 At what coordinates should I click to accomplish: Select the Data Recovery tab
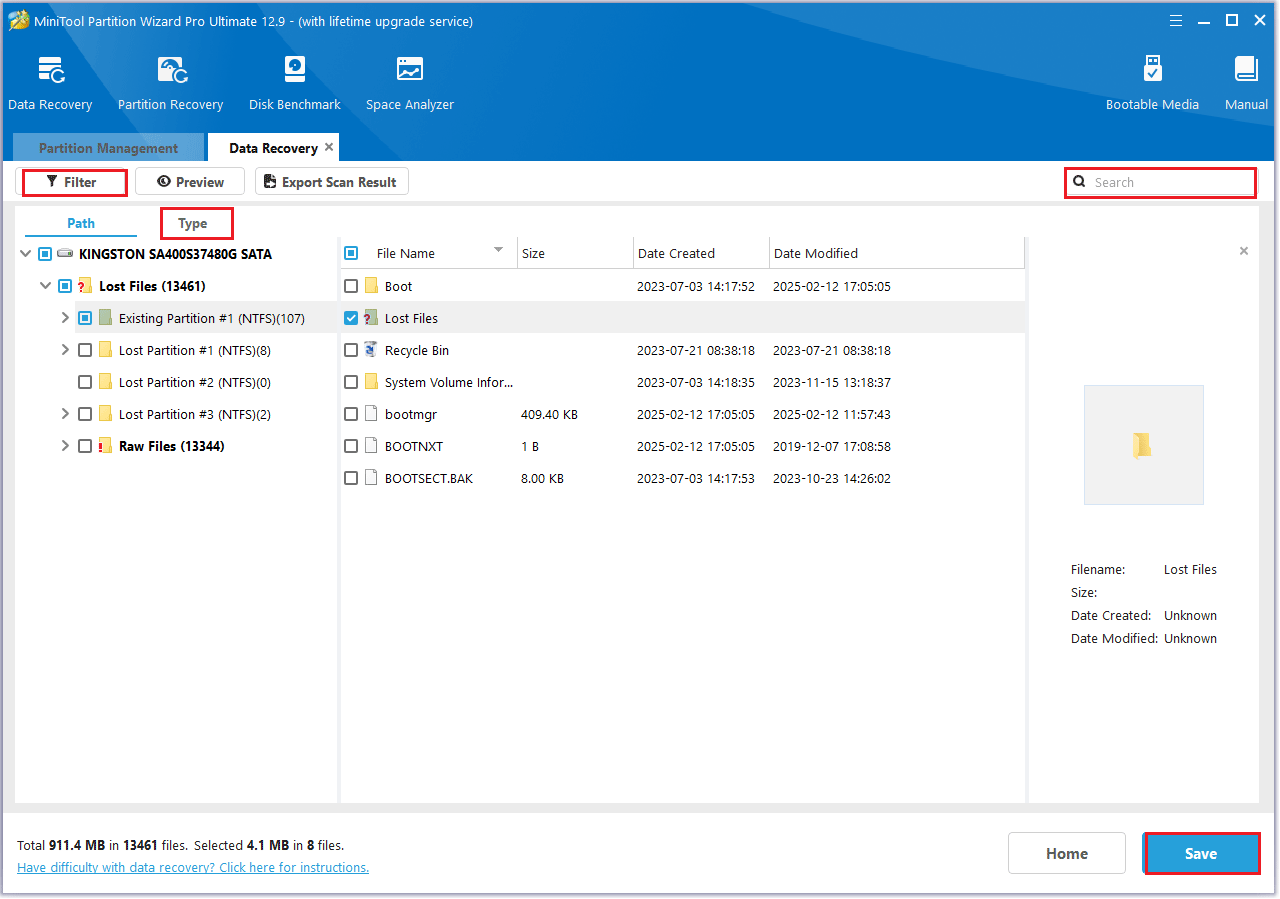pyautogui.click(x=273, y=148)
